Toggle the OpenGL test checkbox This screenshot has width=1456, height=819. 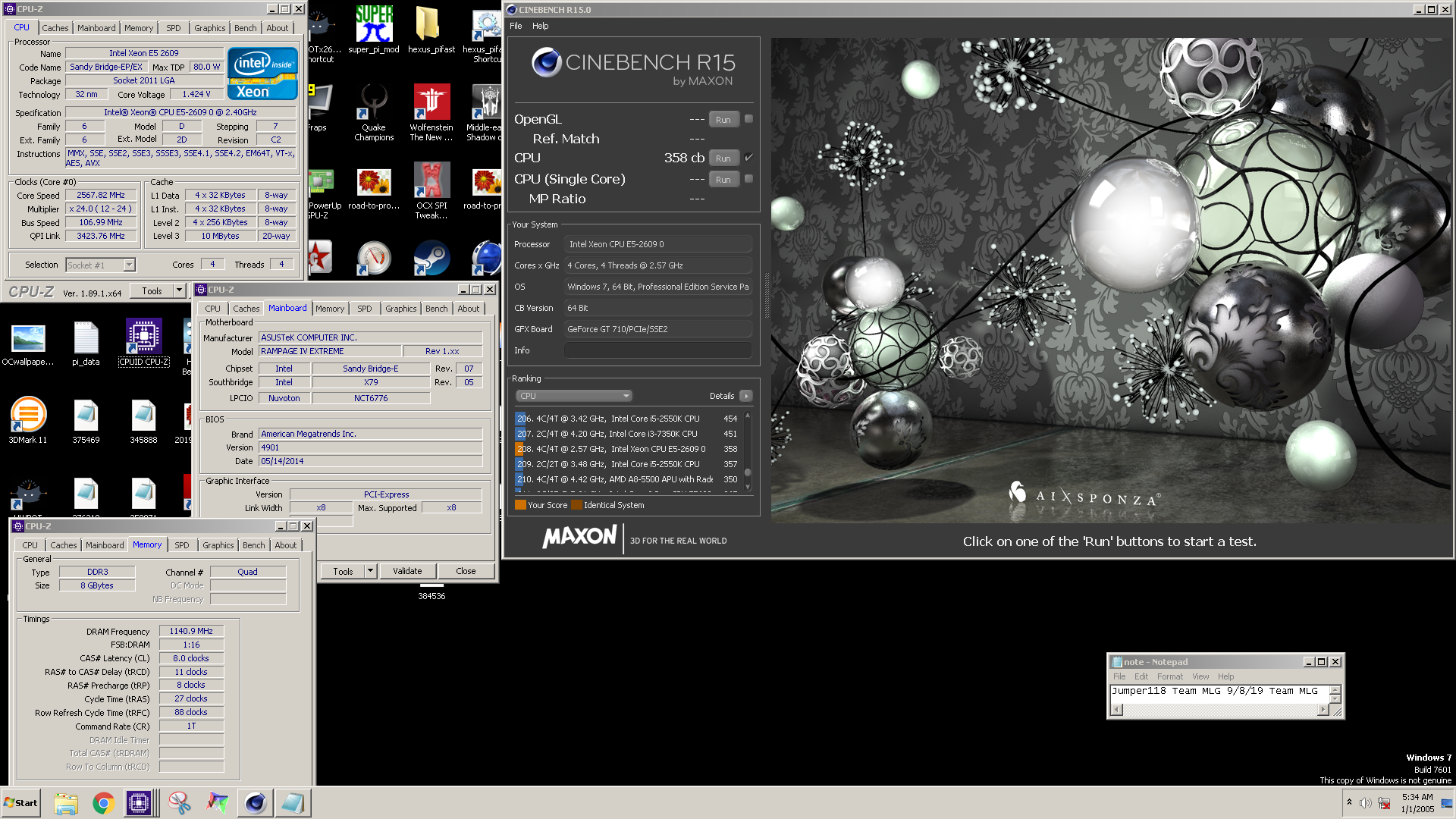point(748,118)
